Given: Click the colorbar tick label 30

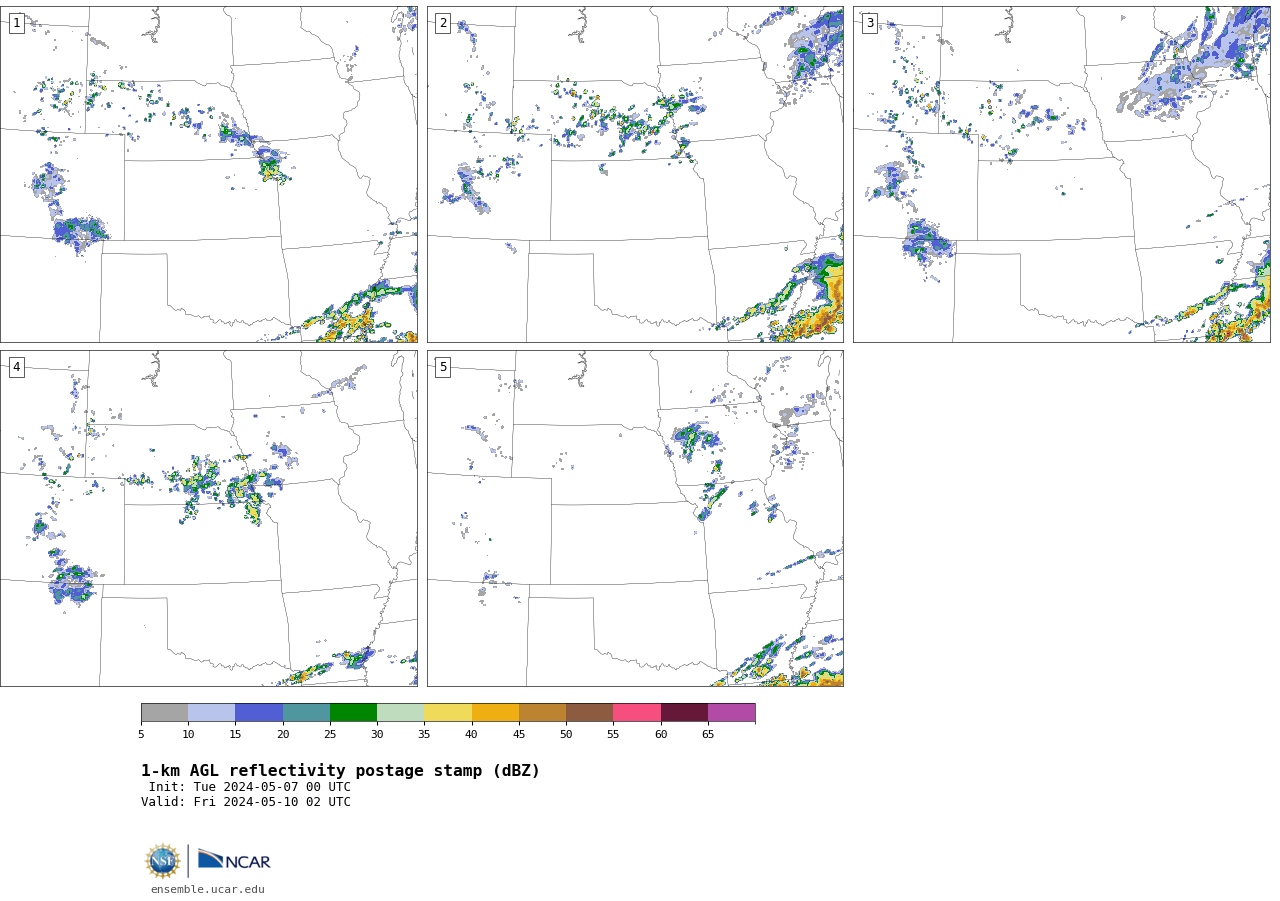Looking at the screenshot, I should click(377, 734).
